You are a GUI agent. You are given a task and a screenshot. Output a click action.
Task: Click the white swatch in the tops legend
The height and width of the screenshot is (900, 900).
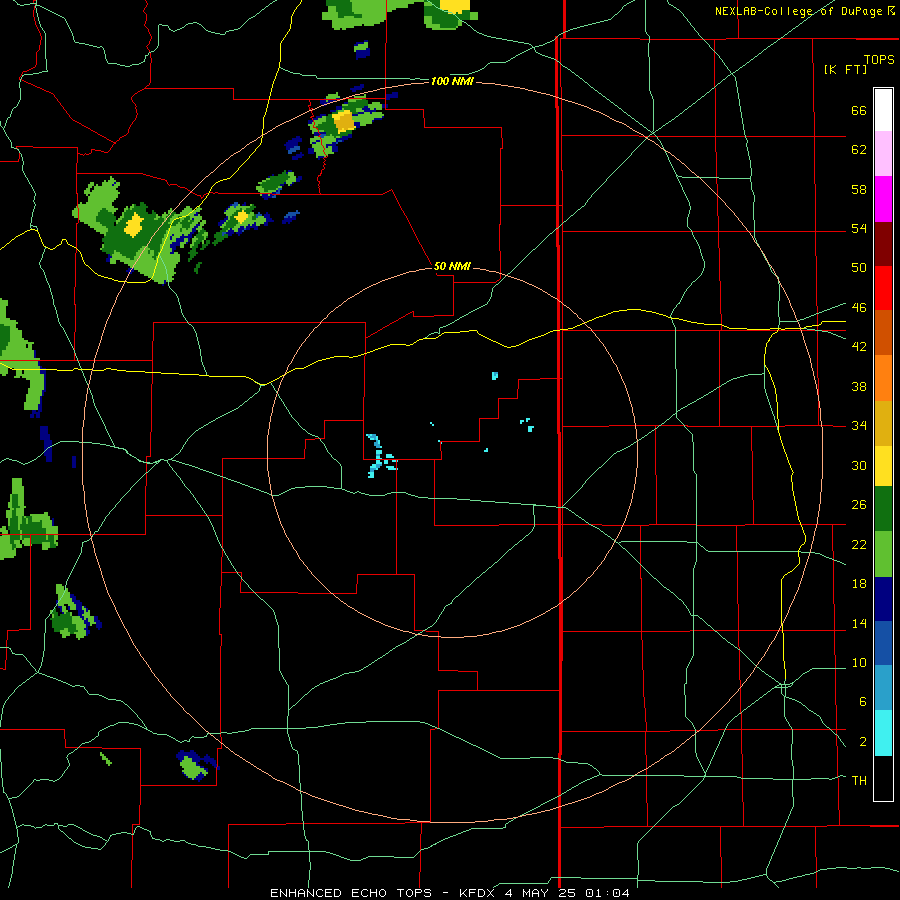click(883, 110)
